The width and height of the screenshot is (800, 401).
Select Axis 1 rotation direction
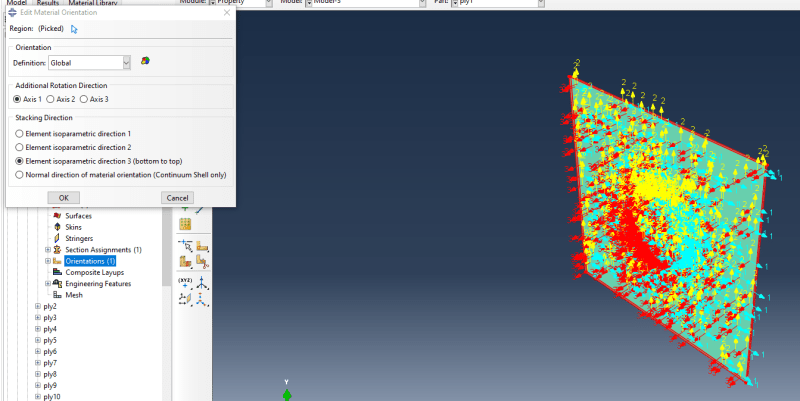click(17, 99)
